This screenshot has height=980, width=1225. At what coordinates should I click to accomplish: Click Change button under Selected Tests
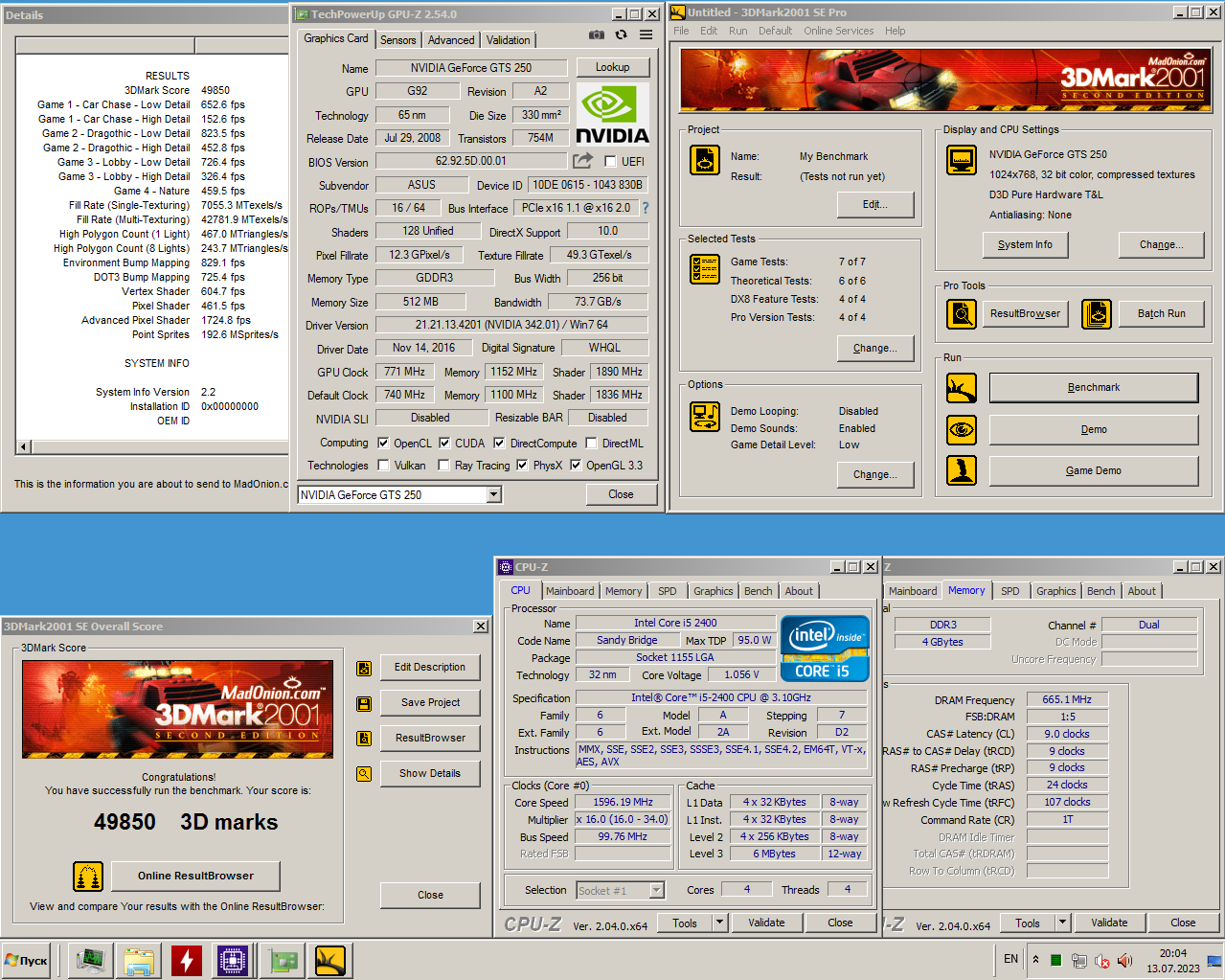874,348
